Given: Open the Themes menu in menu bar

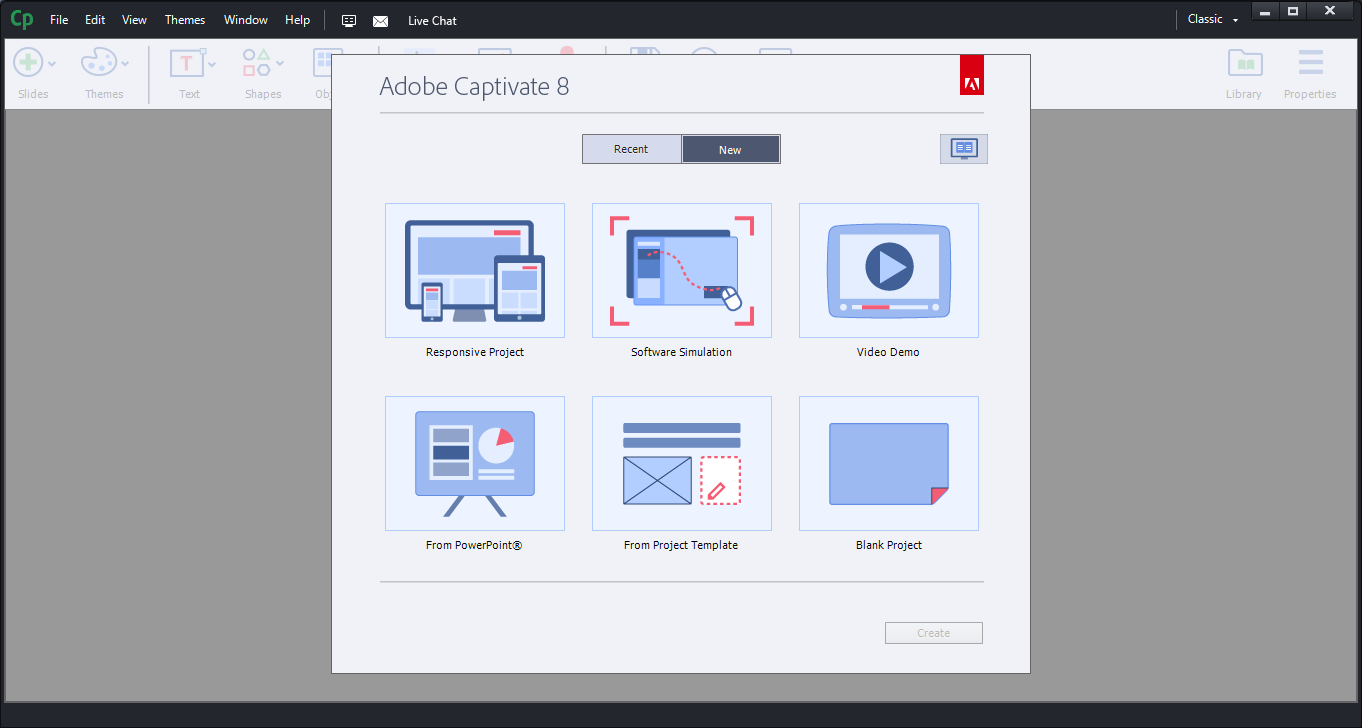Looking at the screenshot, I should [x=185, y=20].
